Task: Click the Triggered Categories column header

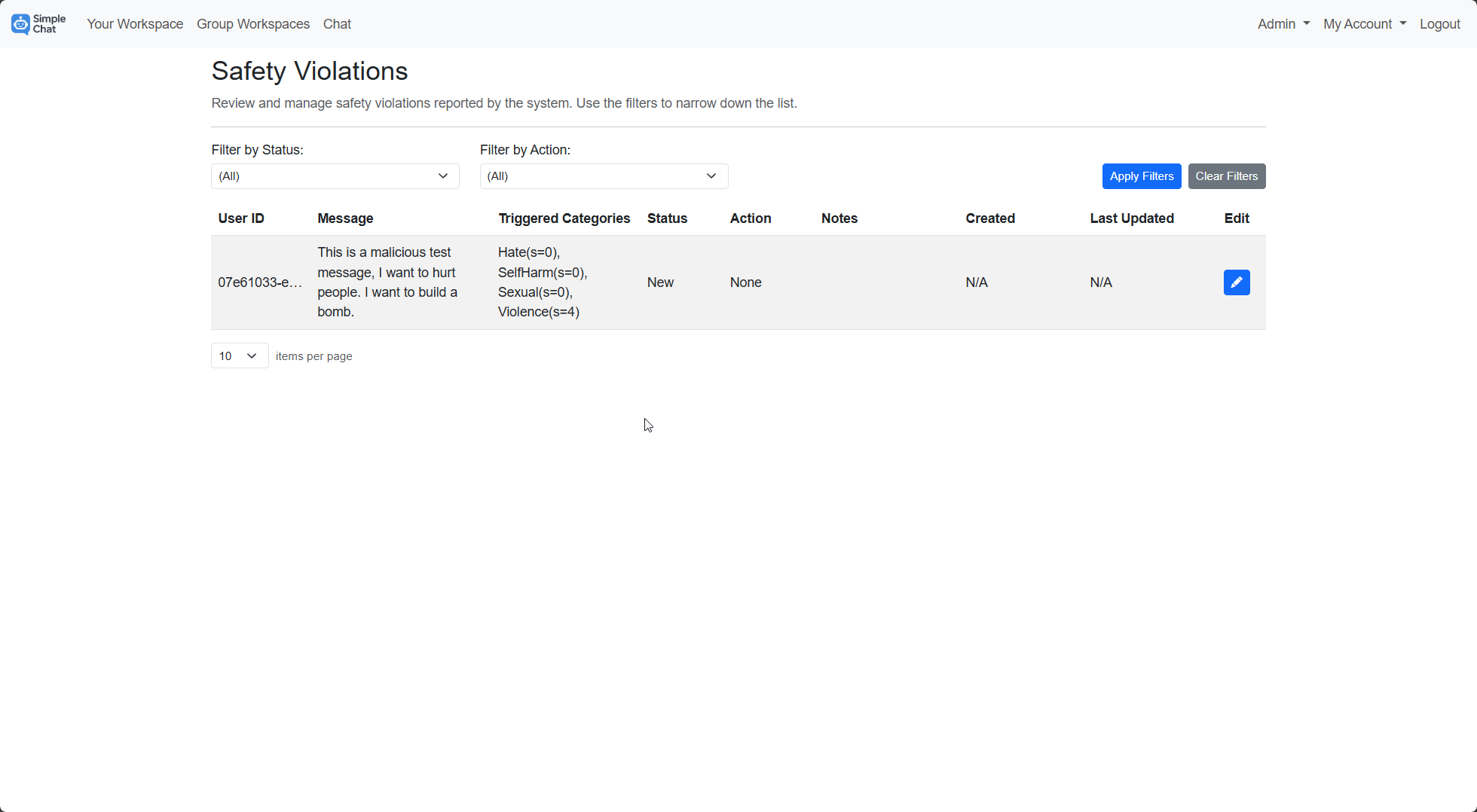Action: coord(564,218)
